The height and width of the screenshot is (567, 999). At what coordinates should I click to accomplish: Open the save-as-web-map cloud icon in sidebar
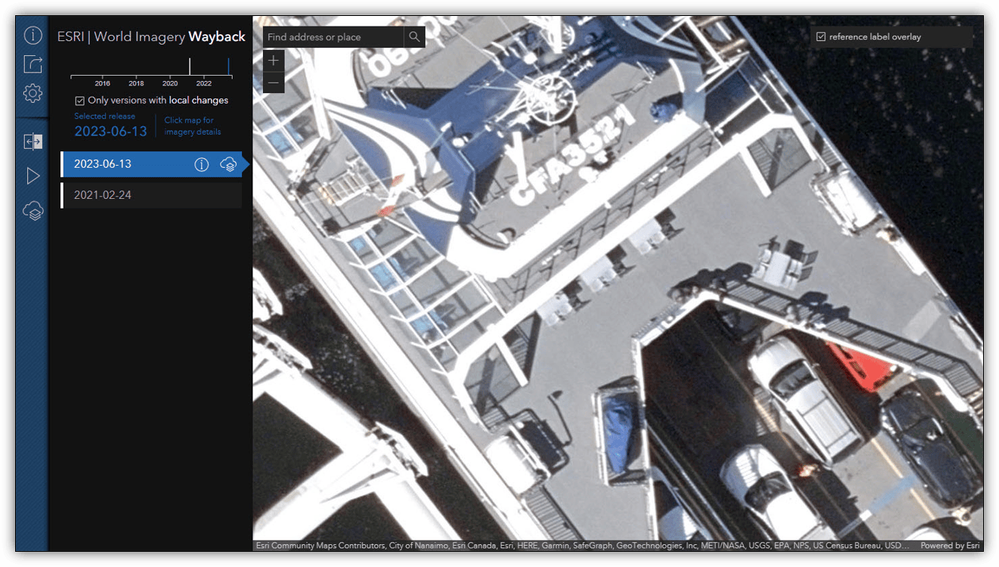point(32,210)
